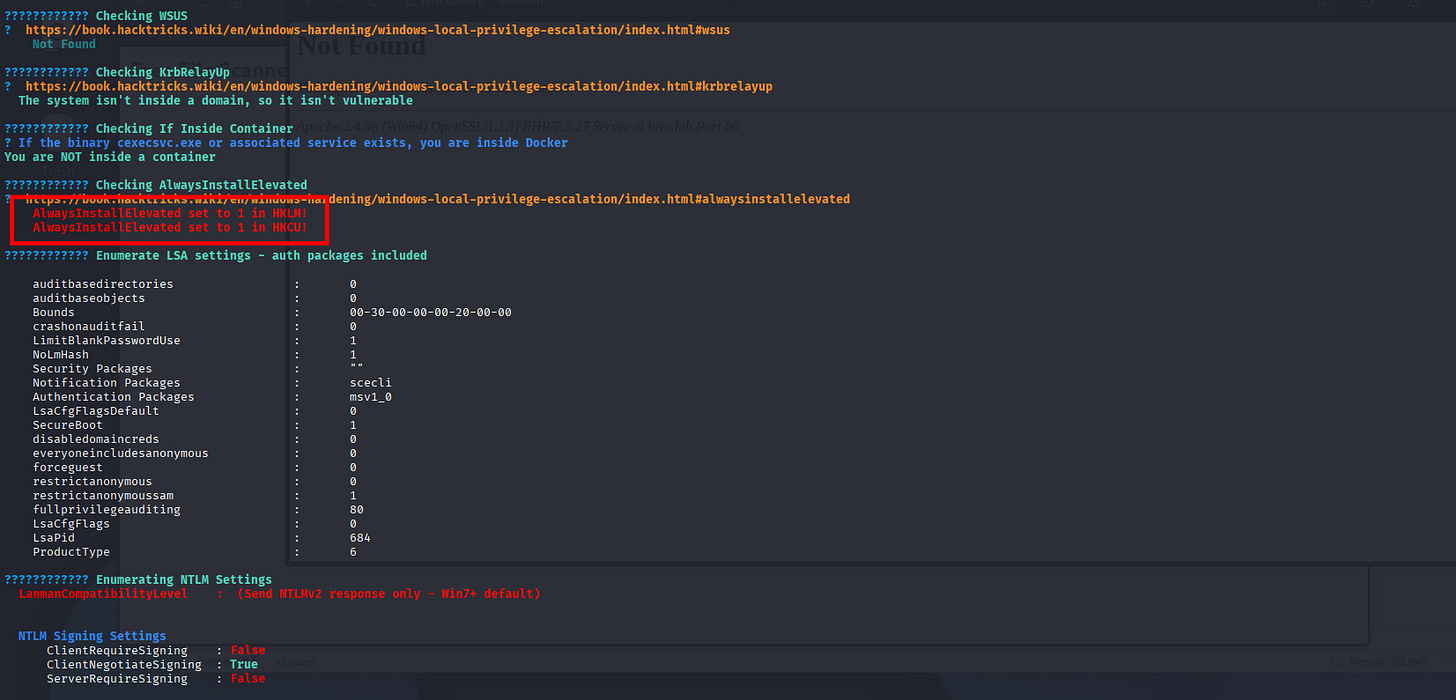Image resolution: width=1456 pixels, height=700 pixels.
Task: Click the Bounds value 00-30-00-00-00-20-00-00
Action: pos(430,312)
